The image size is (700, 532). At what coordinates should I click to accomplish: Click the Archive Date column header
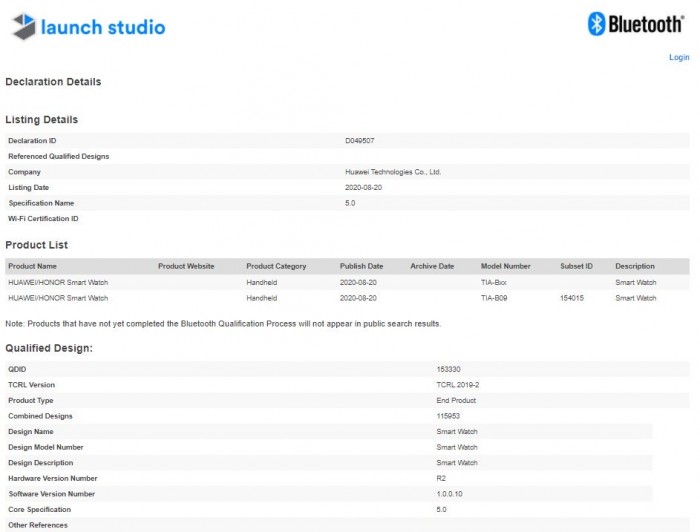click(432, 266)
